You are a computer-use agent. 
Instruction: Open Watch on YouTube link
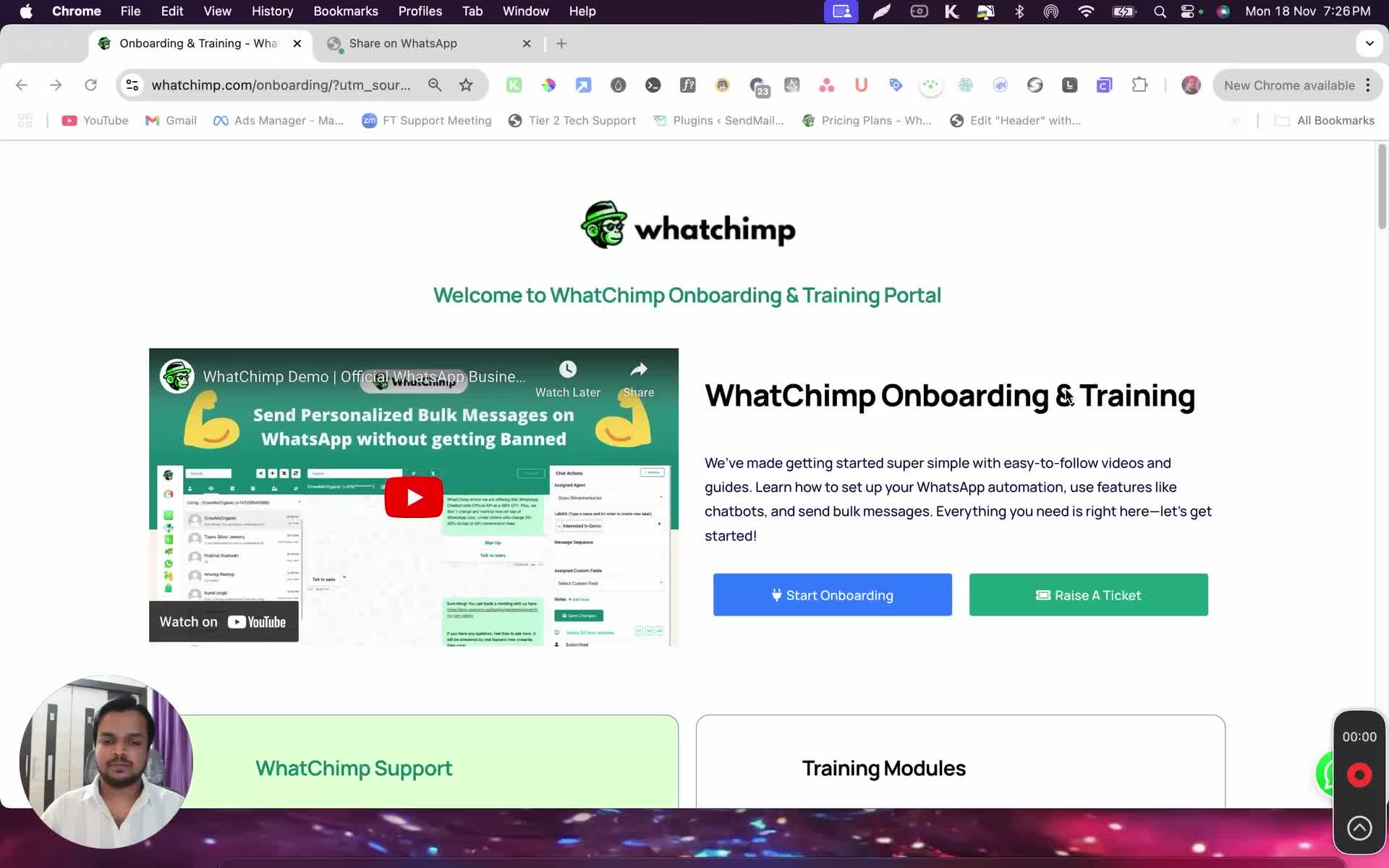click(224, 622)
